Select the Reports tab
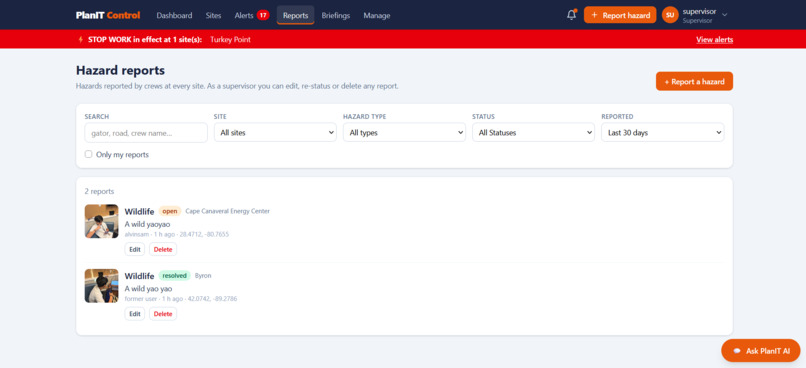Screen dimensions: 806x368 point(296,15)
